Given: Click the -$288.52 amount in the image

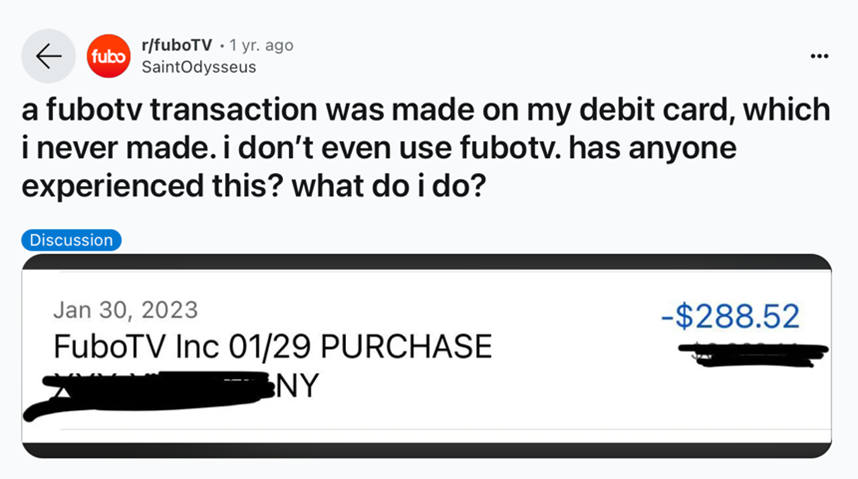Looking at the screenshot, I should click(x=730, y=316).
